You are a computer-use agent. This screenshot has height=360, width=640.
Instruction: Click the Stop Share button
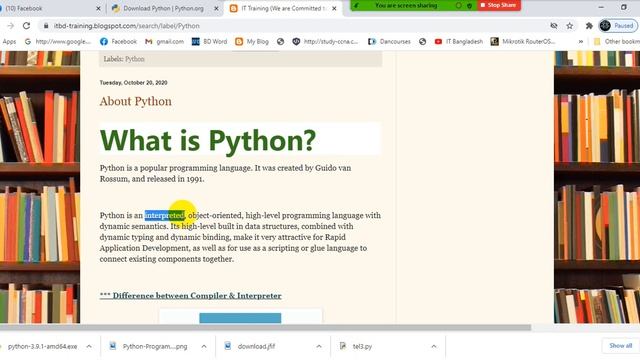pos(499,5)
